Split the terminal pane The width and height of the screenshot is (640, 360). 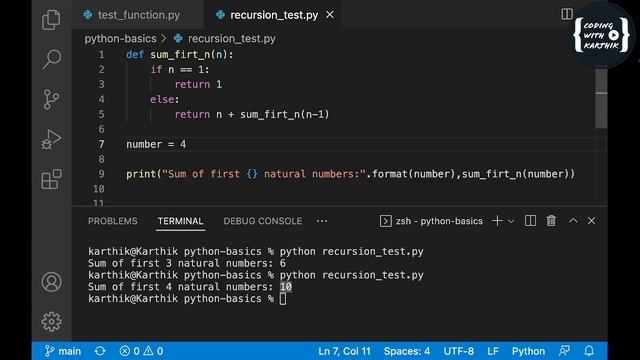530,221
